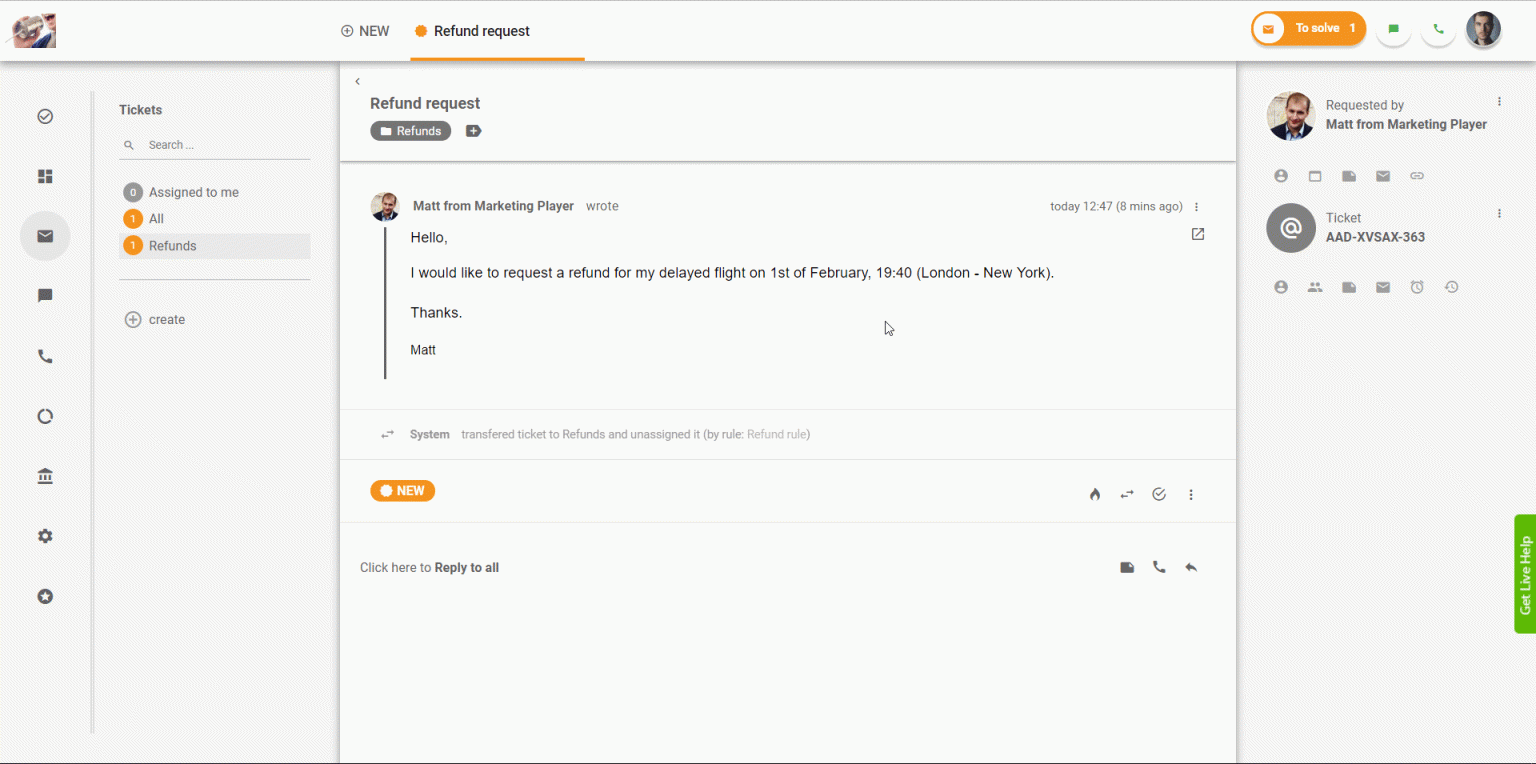The width and height of the screenshot is (1536, 764).
Task: Open ticket history via the clock icon
Action: click(1451, 287)
